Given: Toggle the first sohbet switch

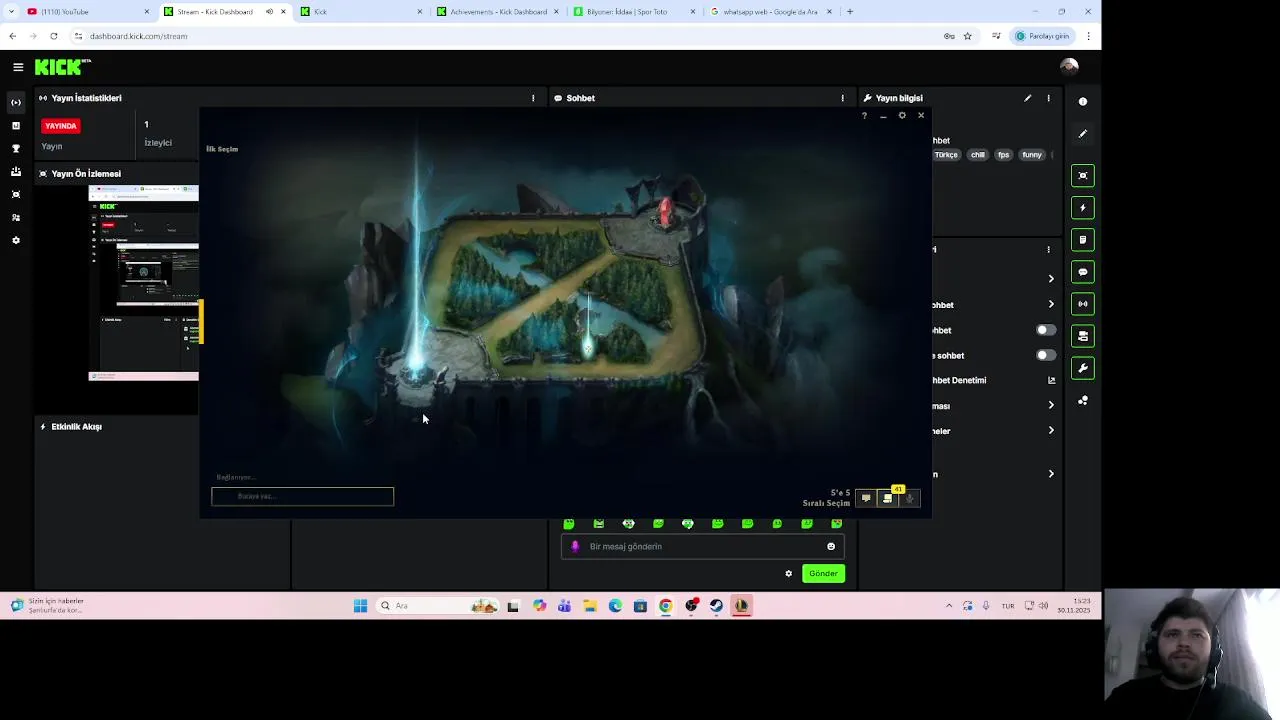Looking at the screenshot, I should [x=1045, y=330].
